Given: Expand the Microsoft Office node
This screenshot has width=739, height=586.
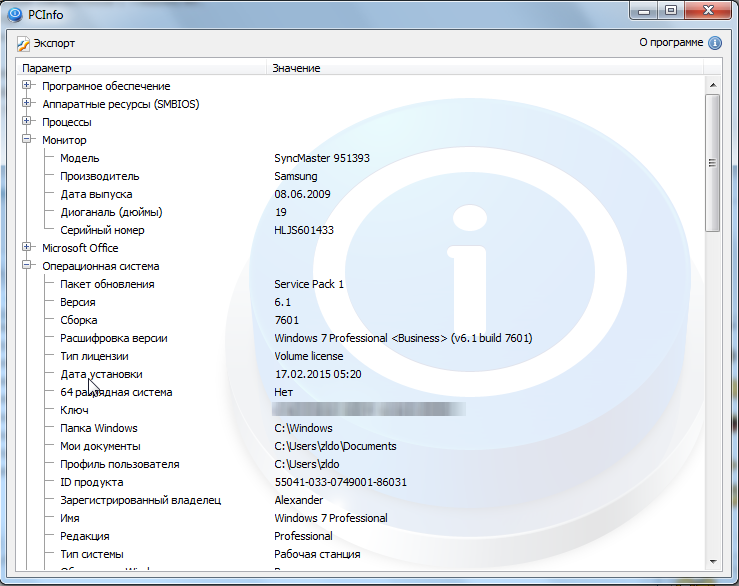Looking at the screenshot, I should coord(27,248).
